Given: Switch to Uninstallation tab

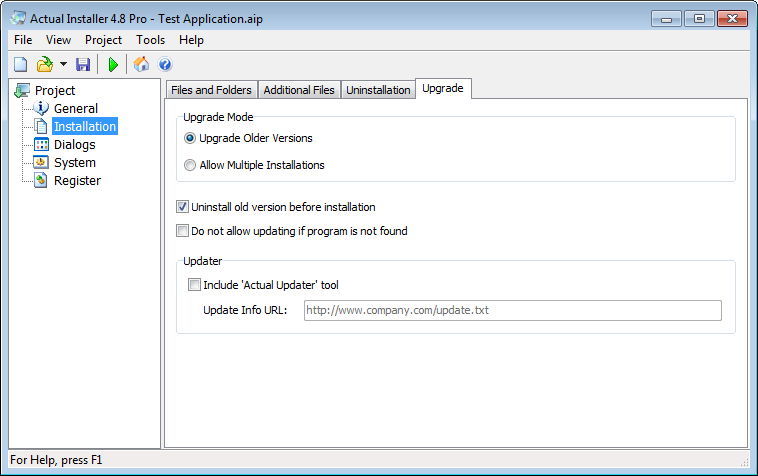Looking at the screenshot, I should pyautogui.click(x=378, y=90).
